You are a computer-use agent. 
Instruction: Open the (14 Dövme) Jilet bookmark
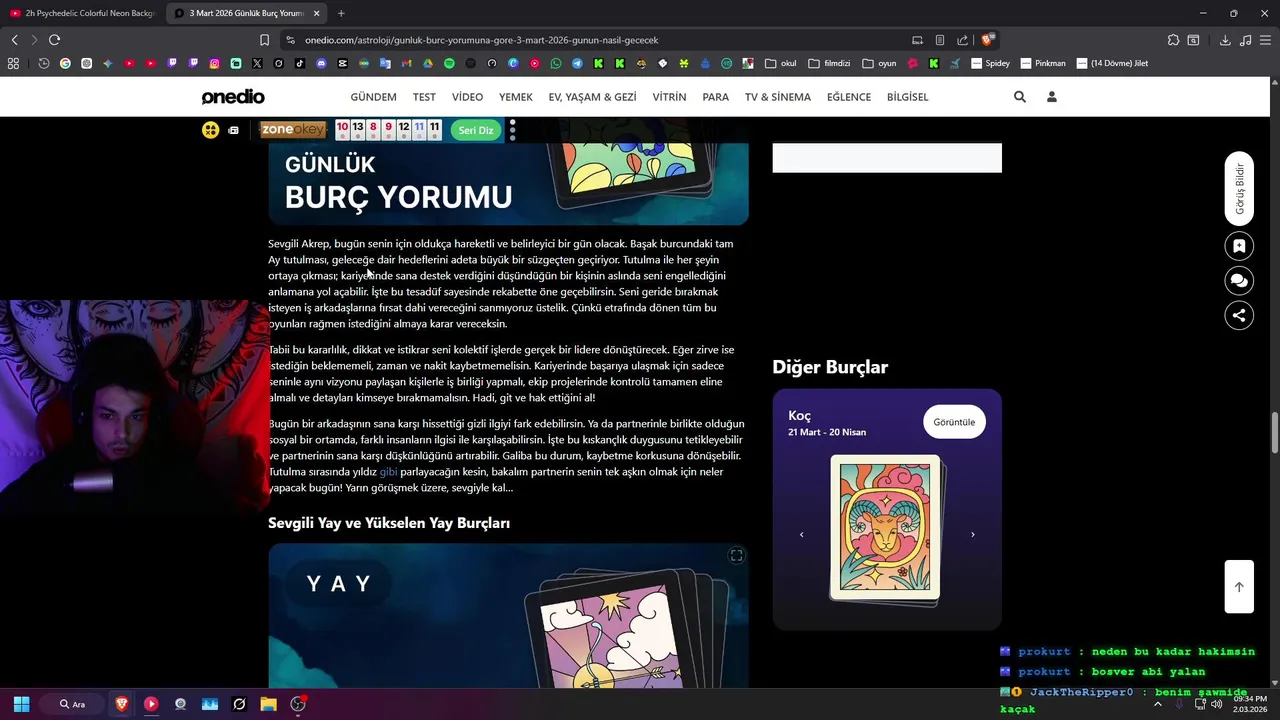coord(1111,63)
